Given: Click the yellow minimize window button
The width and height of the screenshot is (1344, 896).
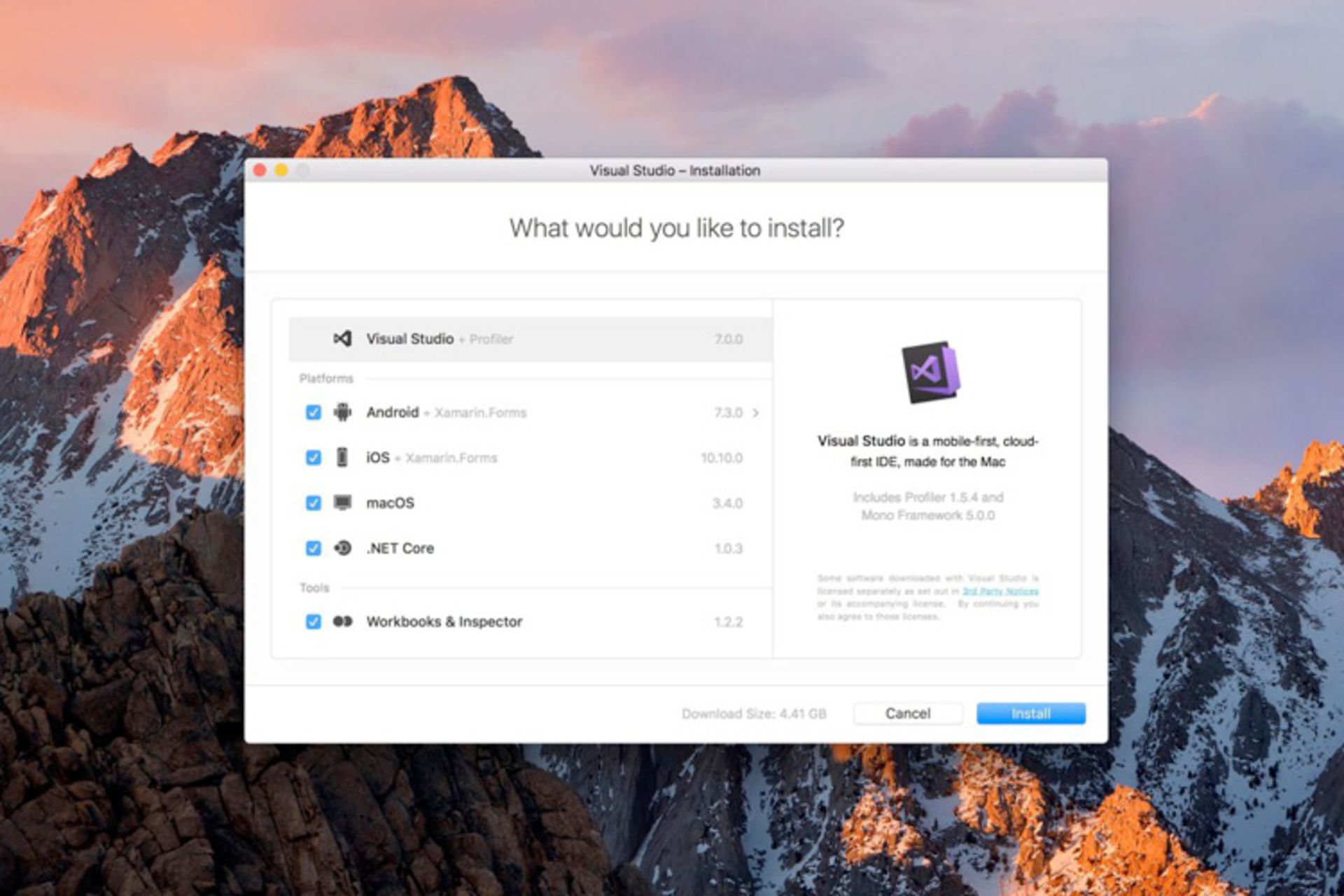Looking at the screenshot, I should 281,170.
